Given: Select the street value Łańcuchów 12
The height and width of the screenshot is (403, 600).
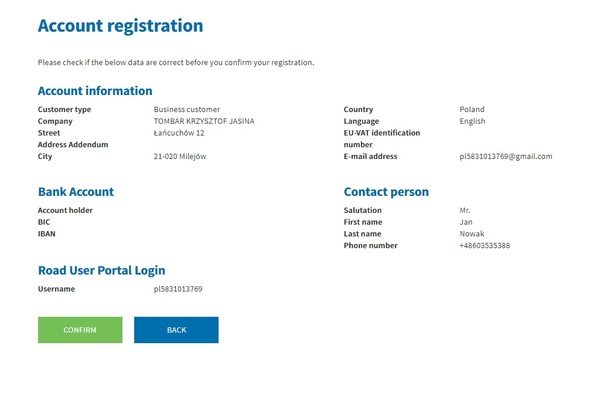Looking at the screenshot, I should point(179,133).
